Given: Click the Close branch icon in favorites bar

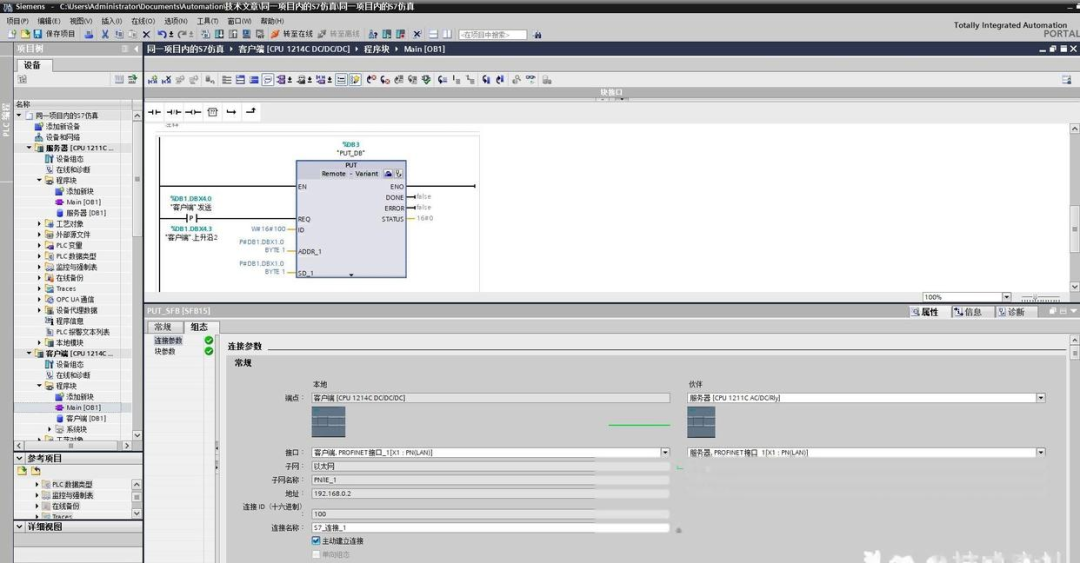Looking at the screenshot, I should click(x=251, y=112).
